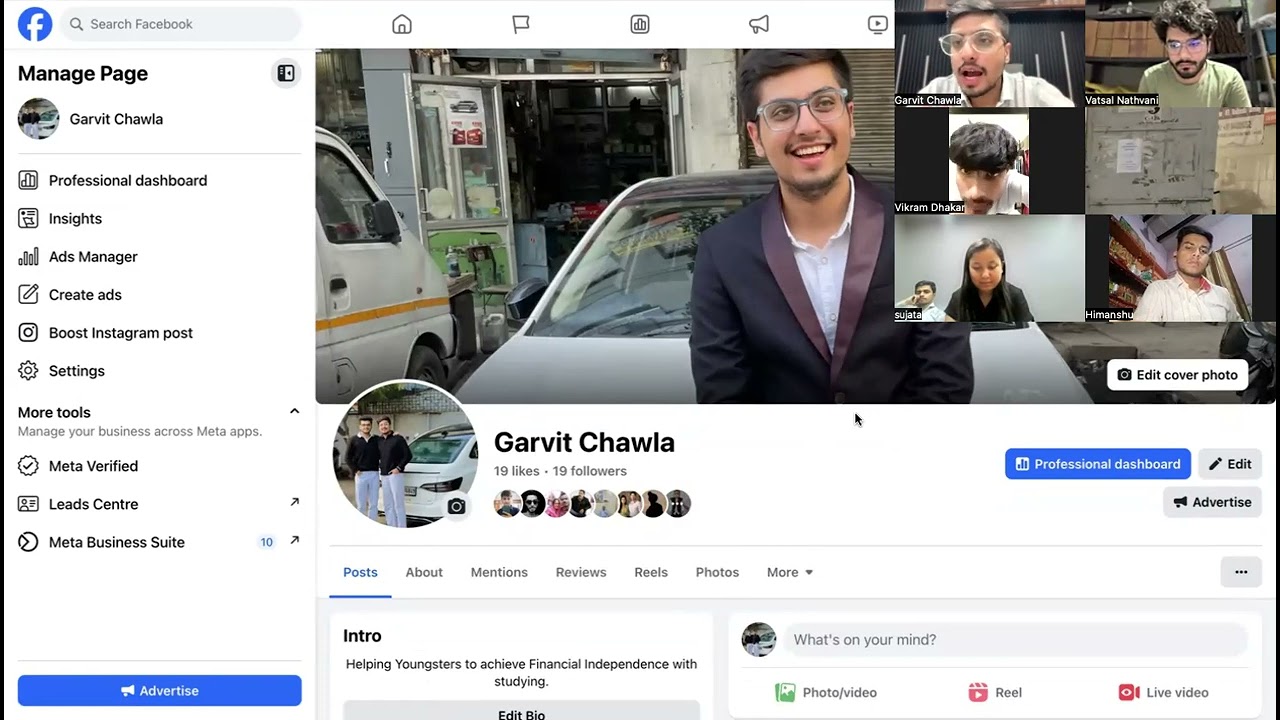Select Garvit Chawla's video call tile

[989, 54]
